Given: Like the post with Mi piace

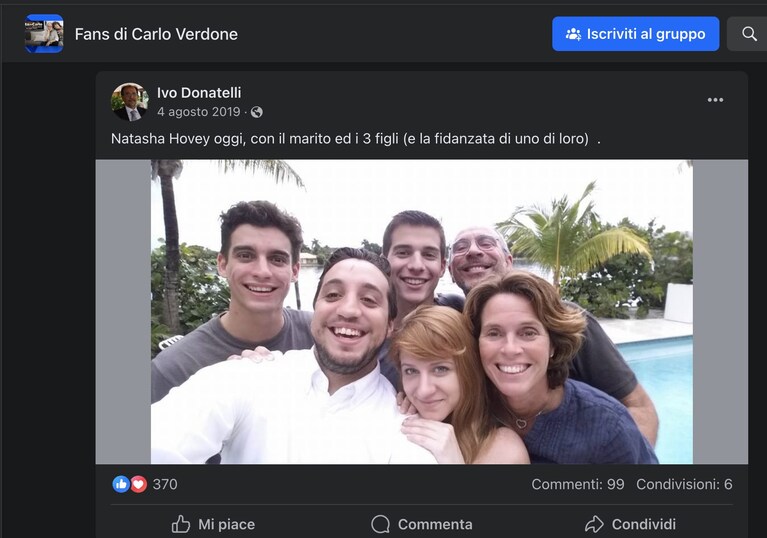Looking at the screenshot, I should [x=213, y=524].
